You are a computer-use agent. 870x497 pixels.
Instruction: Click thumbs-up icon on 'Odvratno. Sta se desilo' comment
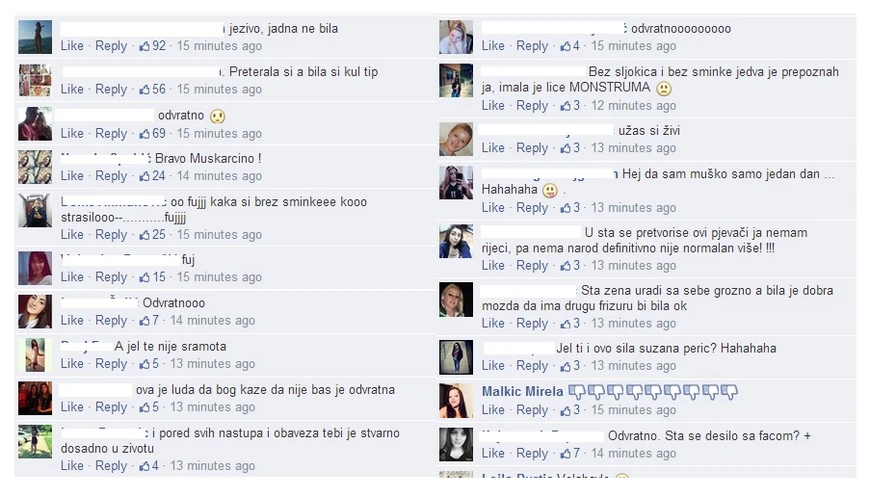pyautogui.click(x=565, y=453)
